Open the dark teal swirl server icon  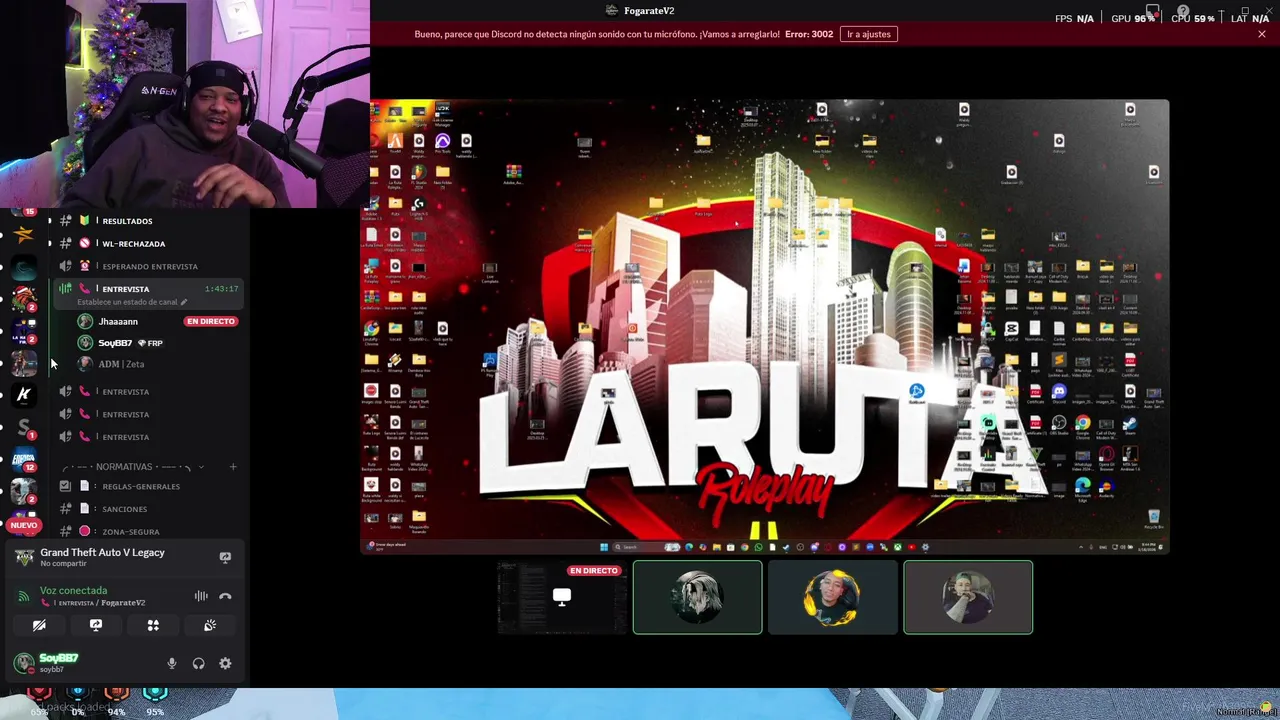(x=24, y=267)
